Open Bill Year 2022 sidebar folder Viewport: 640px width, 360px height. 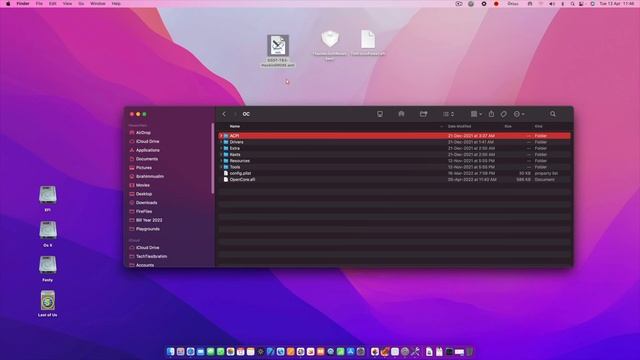[x=149, y=220]
